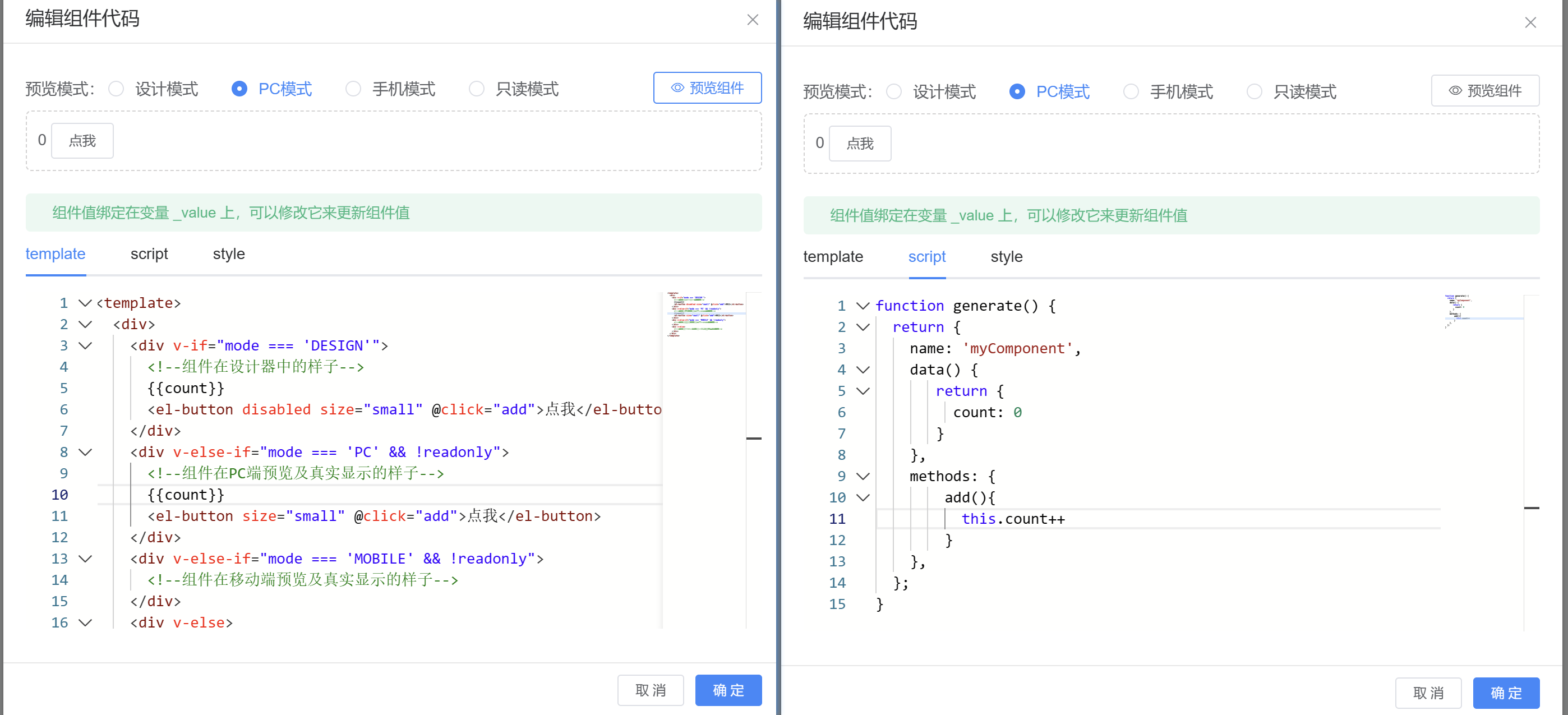
Task: Click scrollbar marker in template editor
Action: tap(754, 438)
